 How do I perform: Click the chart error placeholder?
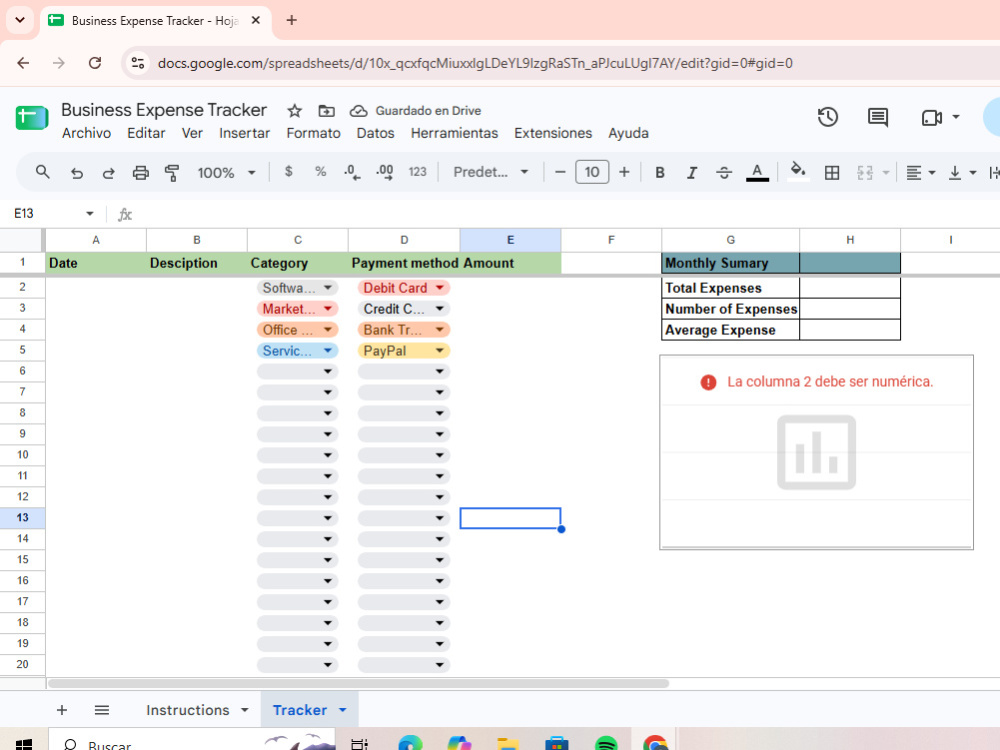pyautogui.click(x=816, y=452)
